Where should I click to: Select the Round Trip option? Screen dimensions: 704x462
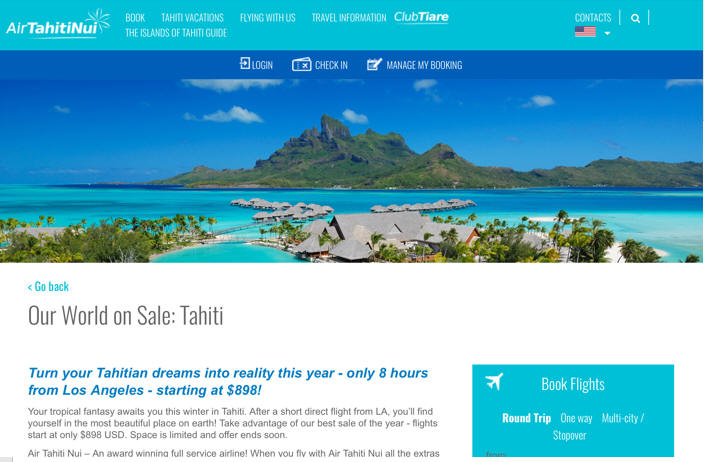click(x=526, y=418)
